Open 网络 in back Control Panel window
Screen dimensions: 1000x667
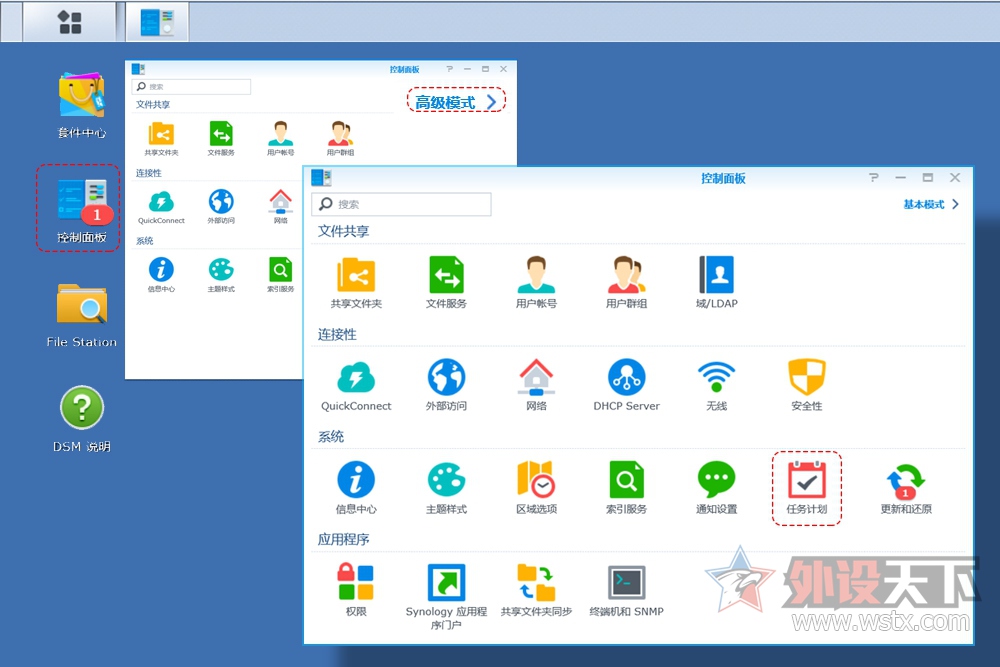[x=281, y=207]
